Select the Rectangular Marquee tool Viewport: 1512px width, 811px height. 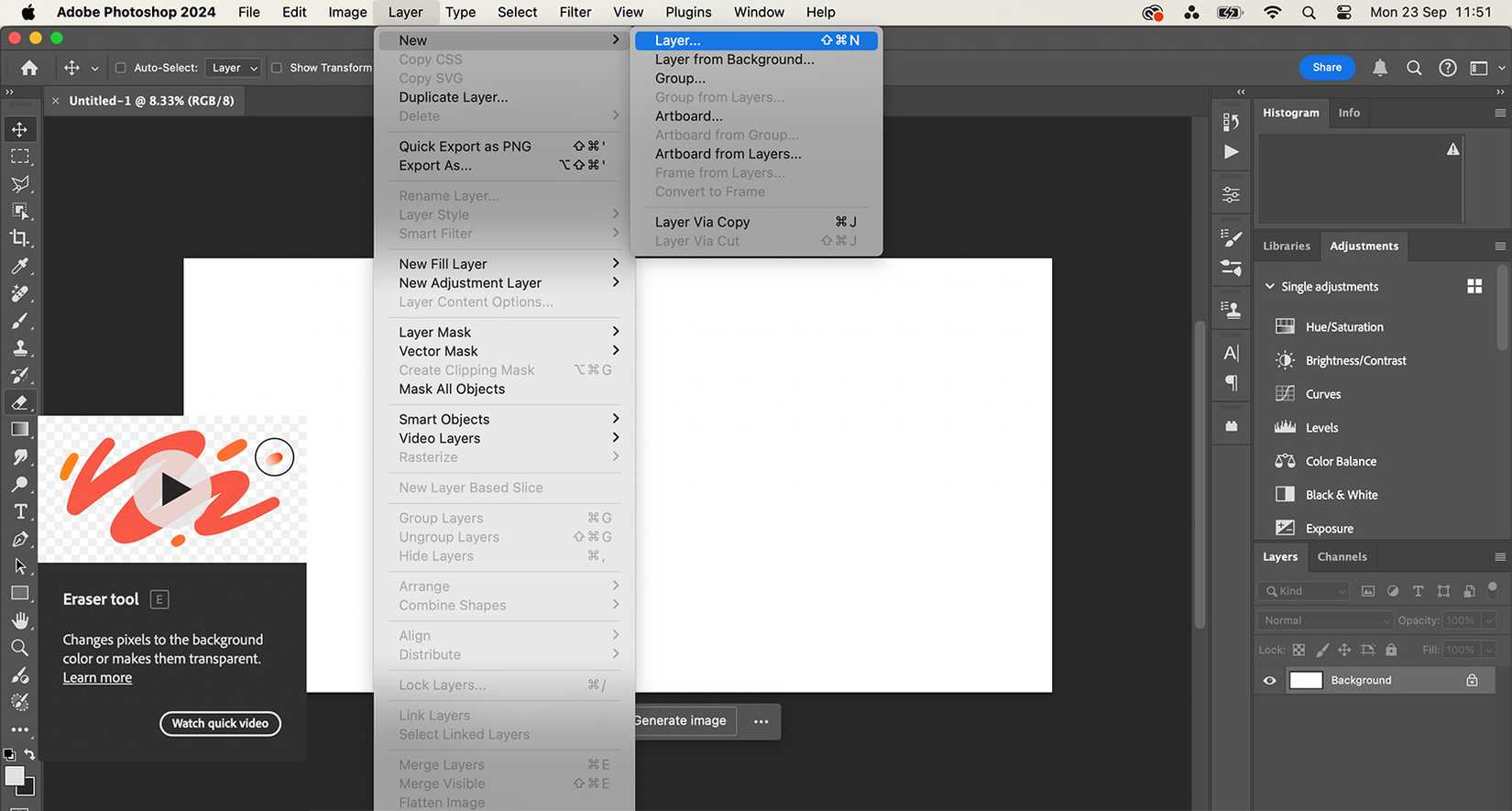coord(19,157)
